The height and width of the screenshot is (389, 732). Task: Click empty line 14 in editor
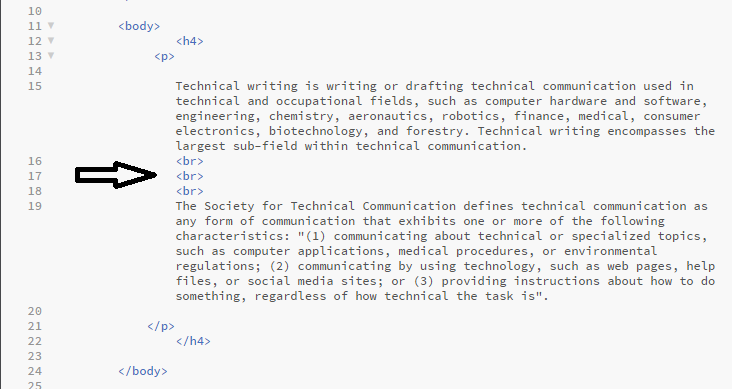[373, 71]
